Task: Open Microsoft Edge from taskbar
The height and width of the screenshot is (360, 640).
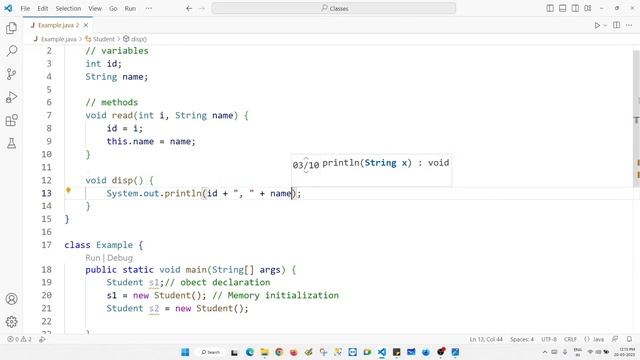Action: click(250, 352)
